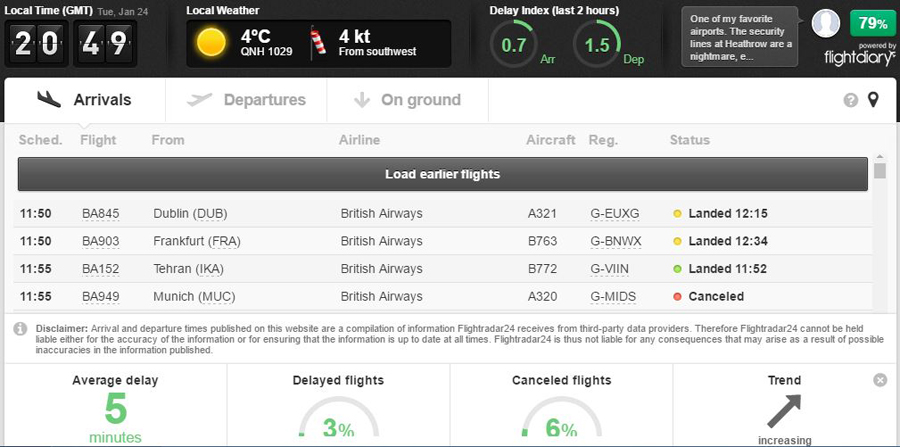Open the Departures tab
The height and width of the screenshot is (447, 900).
click(x=246, y=100)
